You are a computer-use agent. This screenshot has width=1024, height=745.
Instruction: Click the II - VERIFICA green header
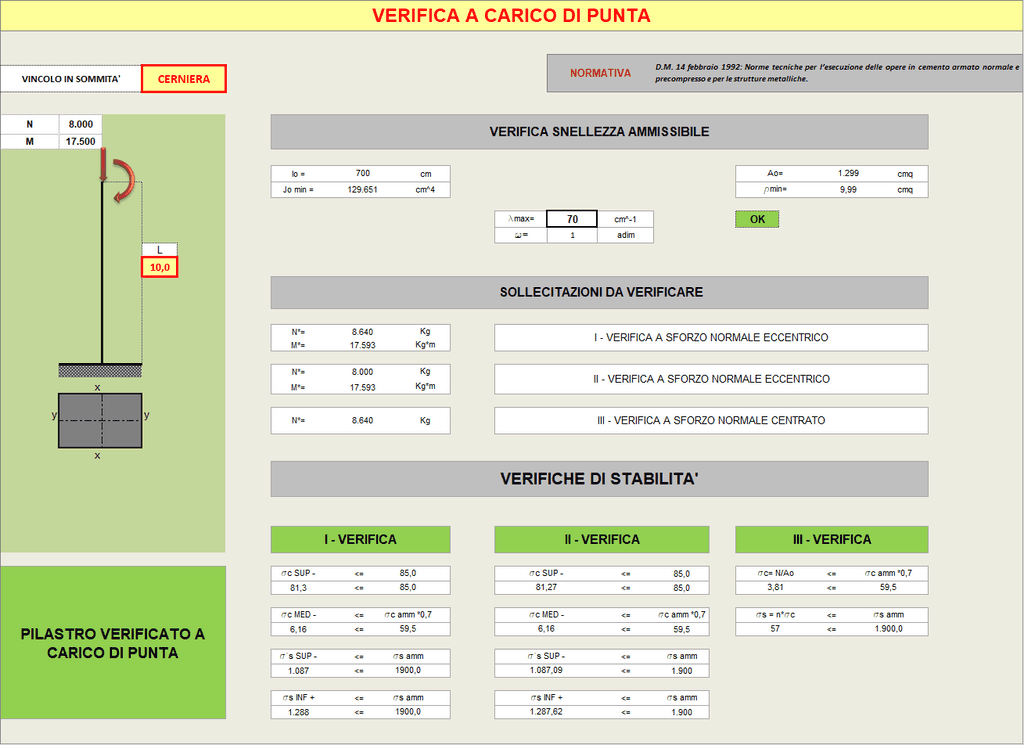[x=601, y=539]
